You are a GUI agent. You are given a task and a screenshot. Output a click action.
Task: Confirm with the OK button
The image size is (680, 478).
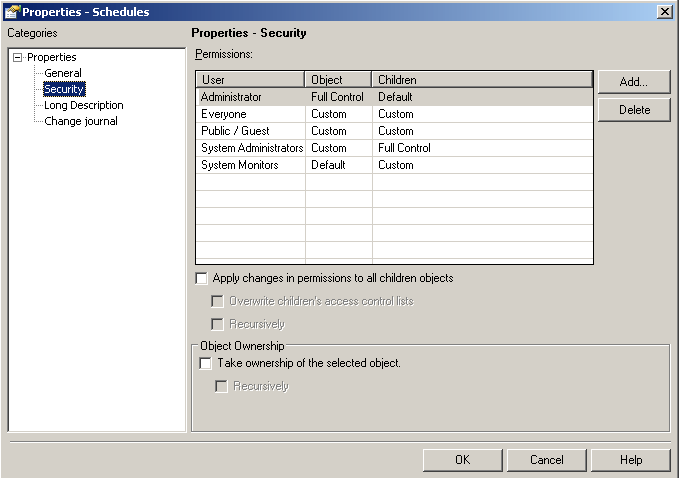pyautogui.click(x=462, y=460)
